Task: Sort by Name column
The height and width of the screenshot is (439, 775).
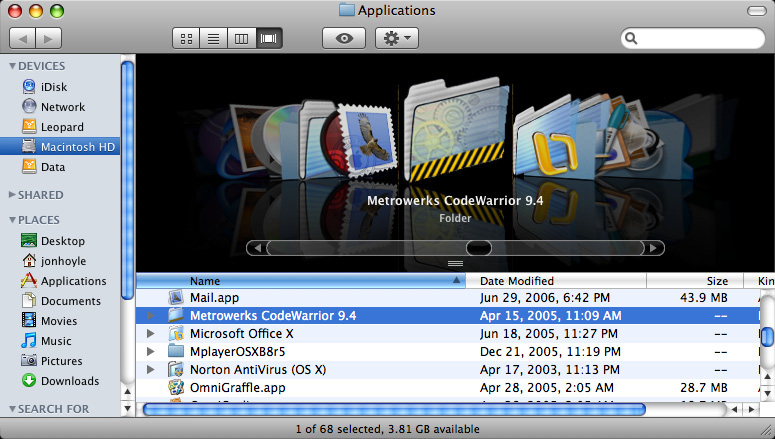Action: 301,281
